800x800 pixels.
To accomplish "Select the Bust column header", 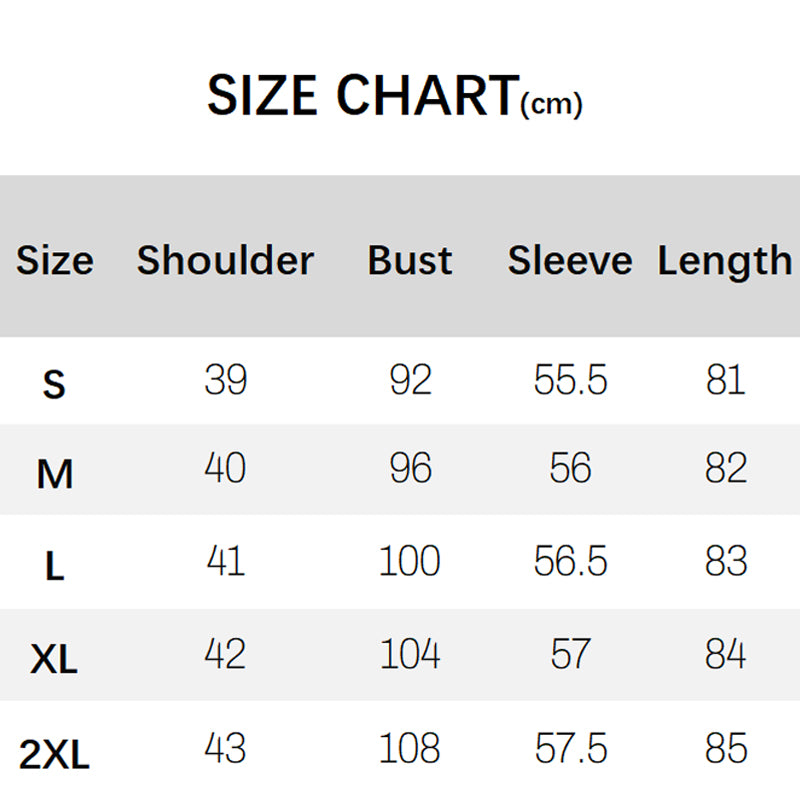I will point(410,261).
